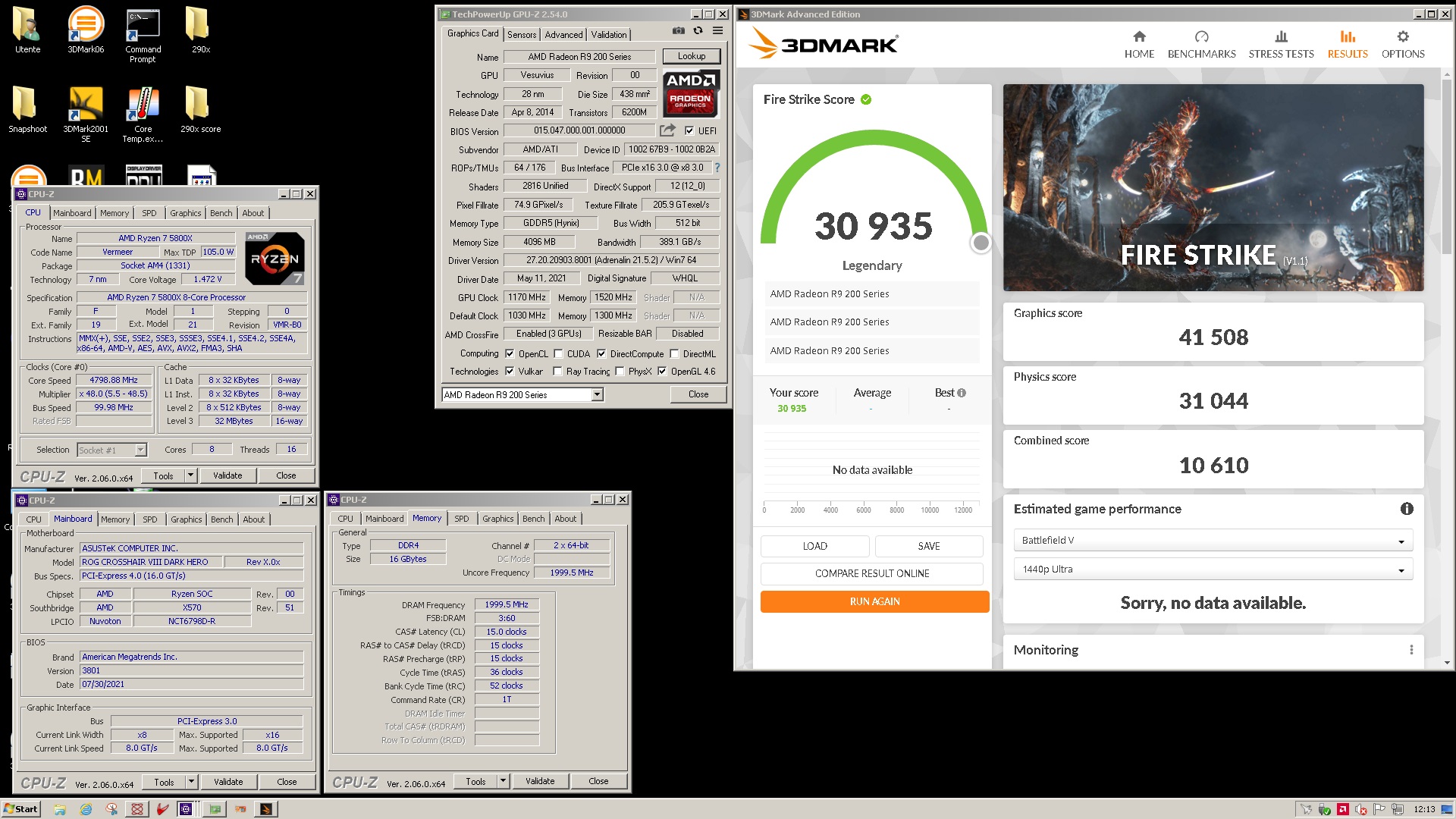The width and height of the screenshot is (1456, 819).
Task: Click the GPU-Z screenshot camera icon
Action: [679, 31]
